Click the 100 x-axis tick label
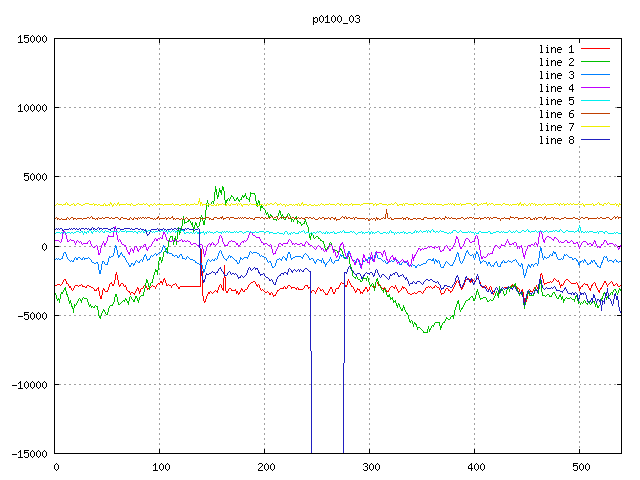The image size is (640, 480). click(160, 467)
